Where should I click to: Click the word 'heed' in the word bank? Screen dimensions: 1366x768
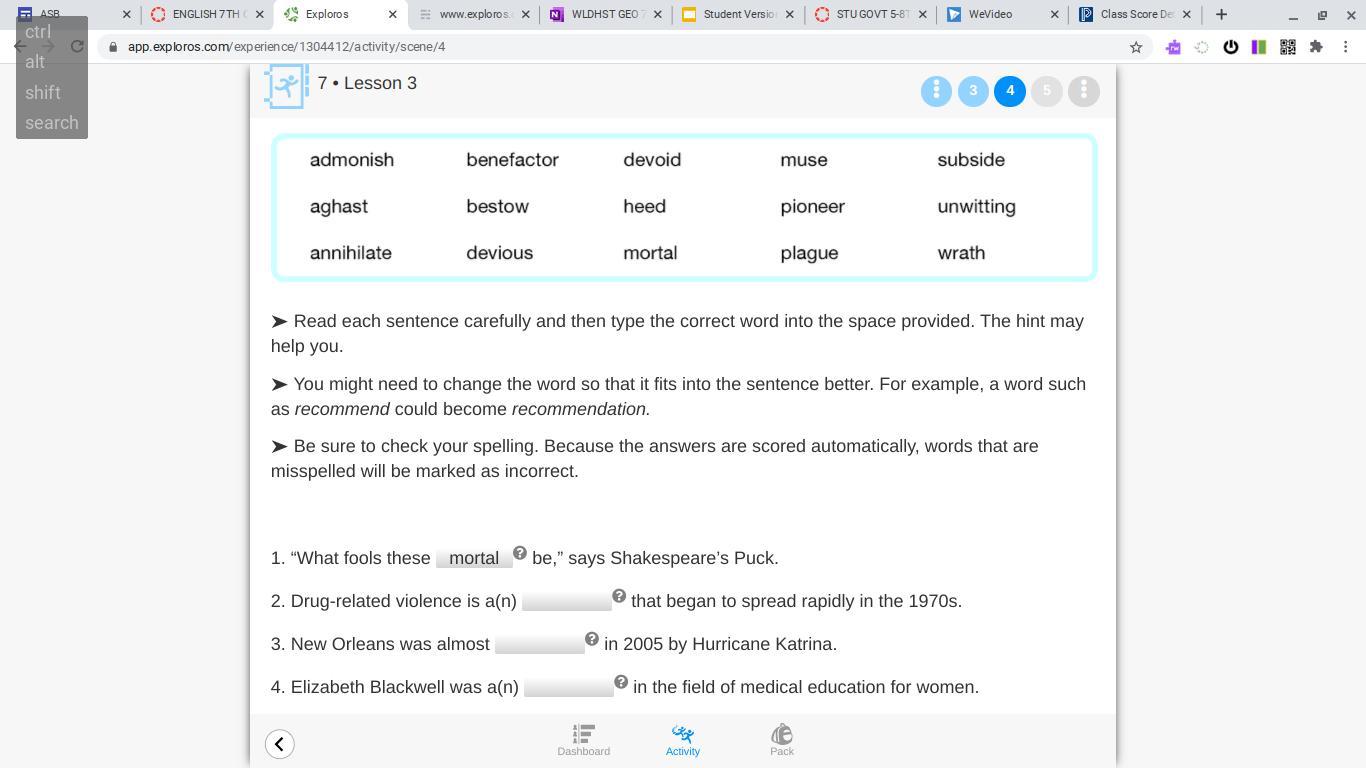coord(644,207)
